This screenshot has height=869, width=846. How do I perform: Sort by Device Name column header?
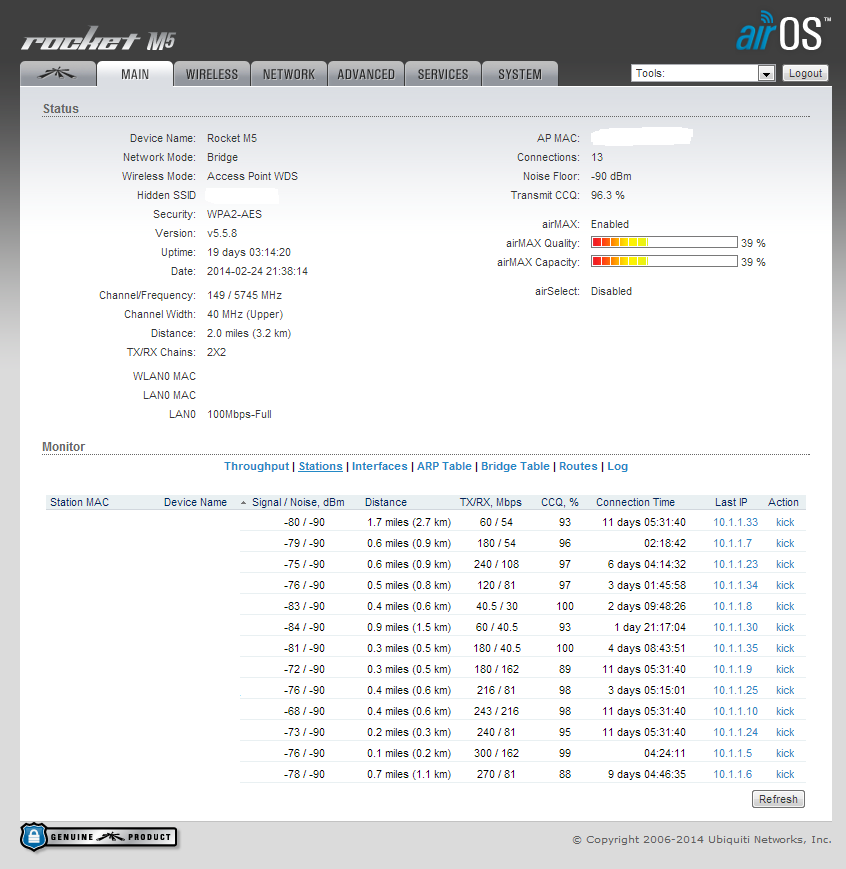[x=195, y=502]
